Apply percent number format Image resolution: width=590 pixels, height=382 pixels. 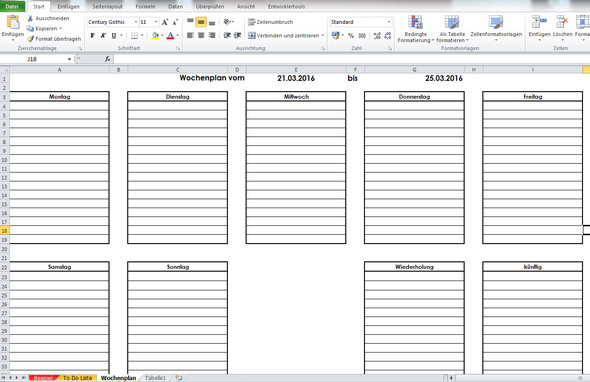(351, 35)
